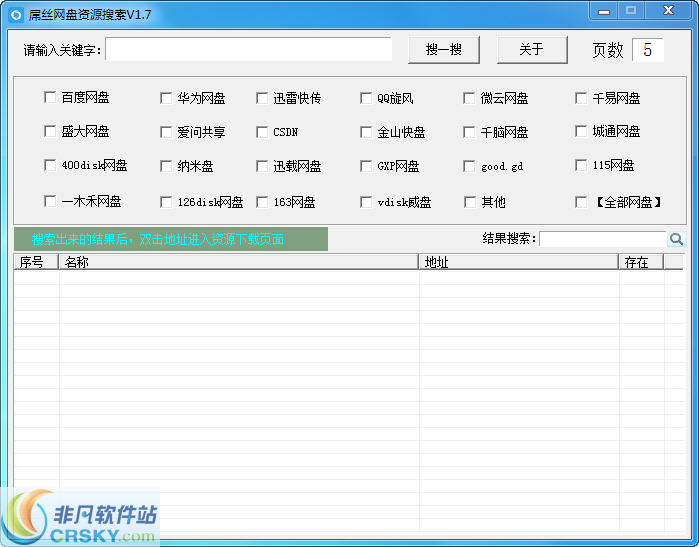
Task: Enable the 华为网盘 checkbox
Action: tap(166, 98)
